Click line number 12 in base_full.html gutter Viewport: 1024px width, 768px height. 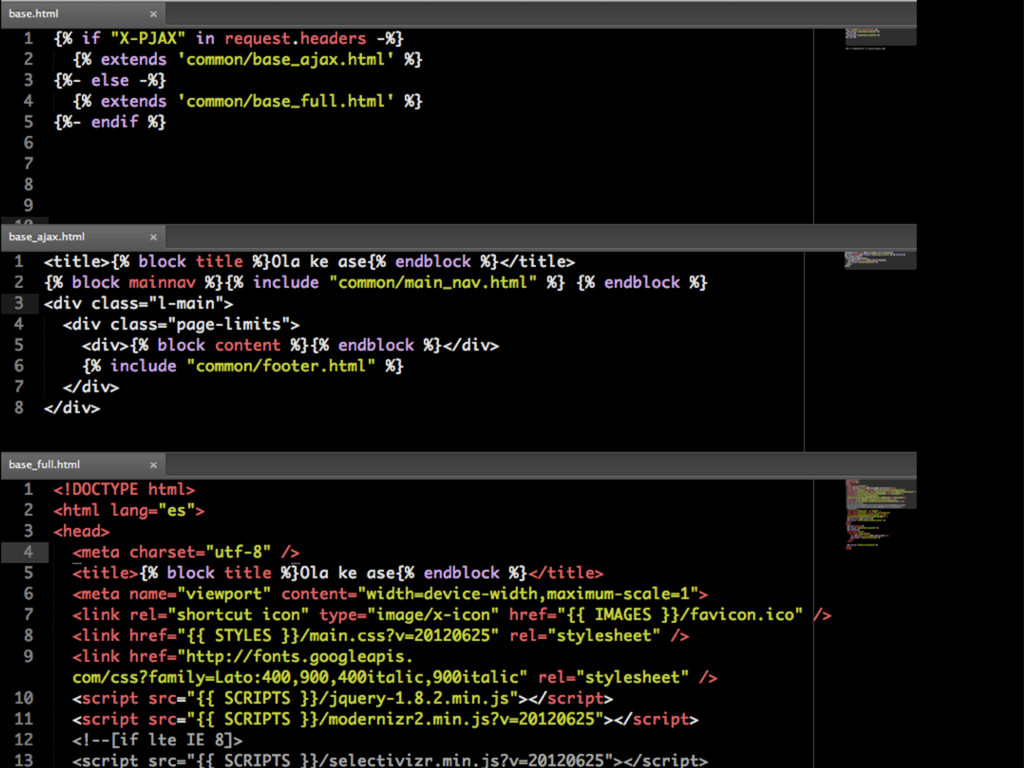coord(24,741)
